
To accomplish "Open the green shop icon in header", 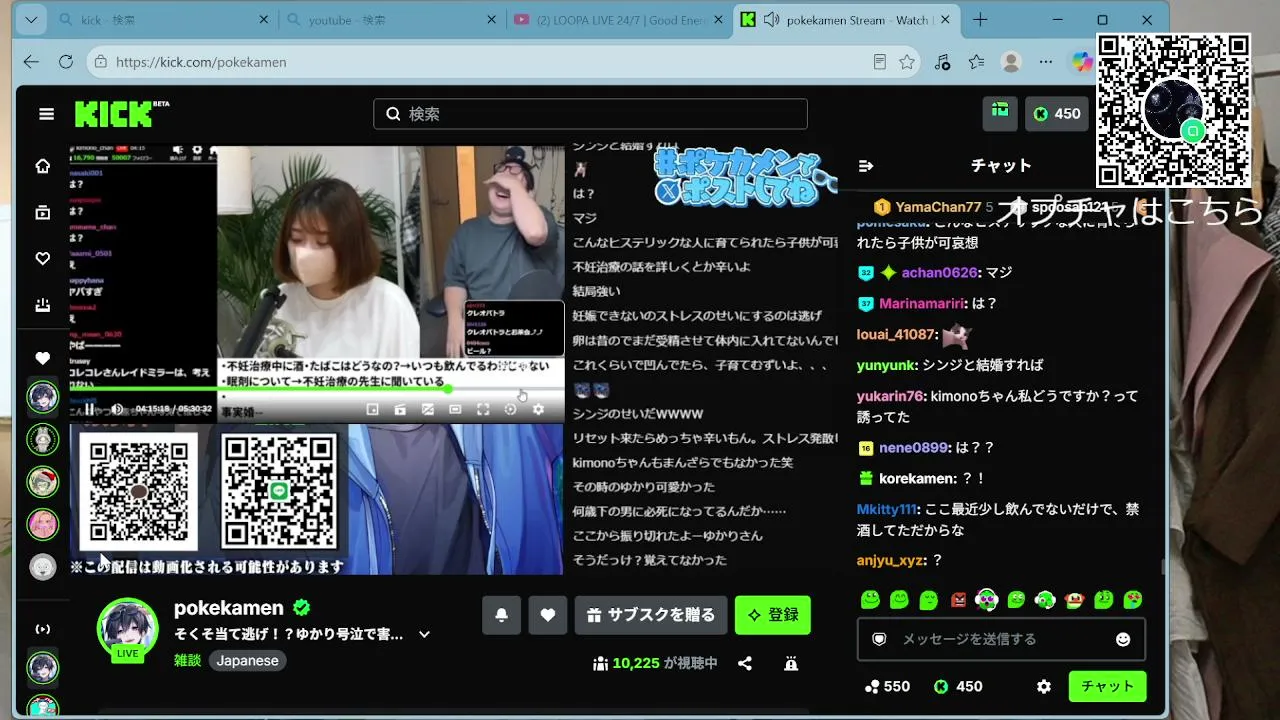I will 1000,113.
